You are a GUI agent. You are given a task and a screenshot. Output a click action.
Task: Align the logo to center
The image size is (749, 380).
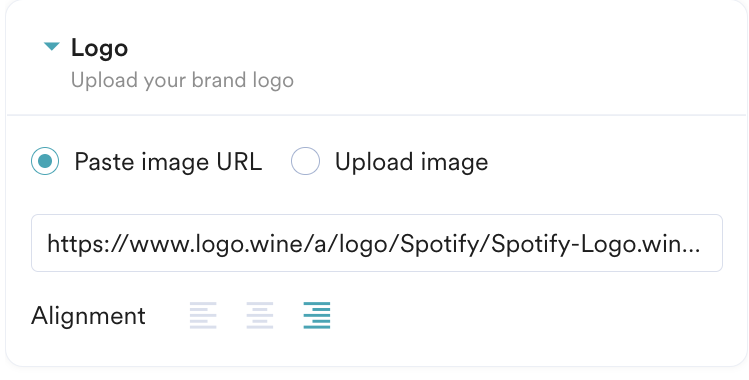pyautogui.click(x=260, y=315)
